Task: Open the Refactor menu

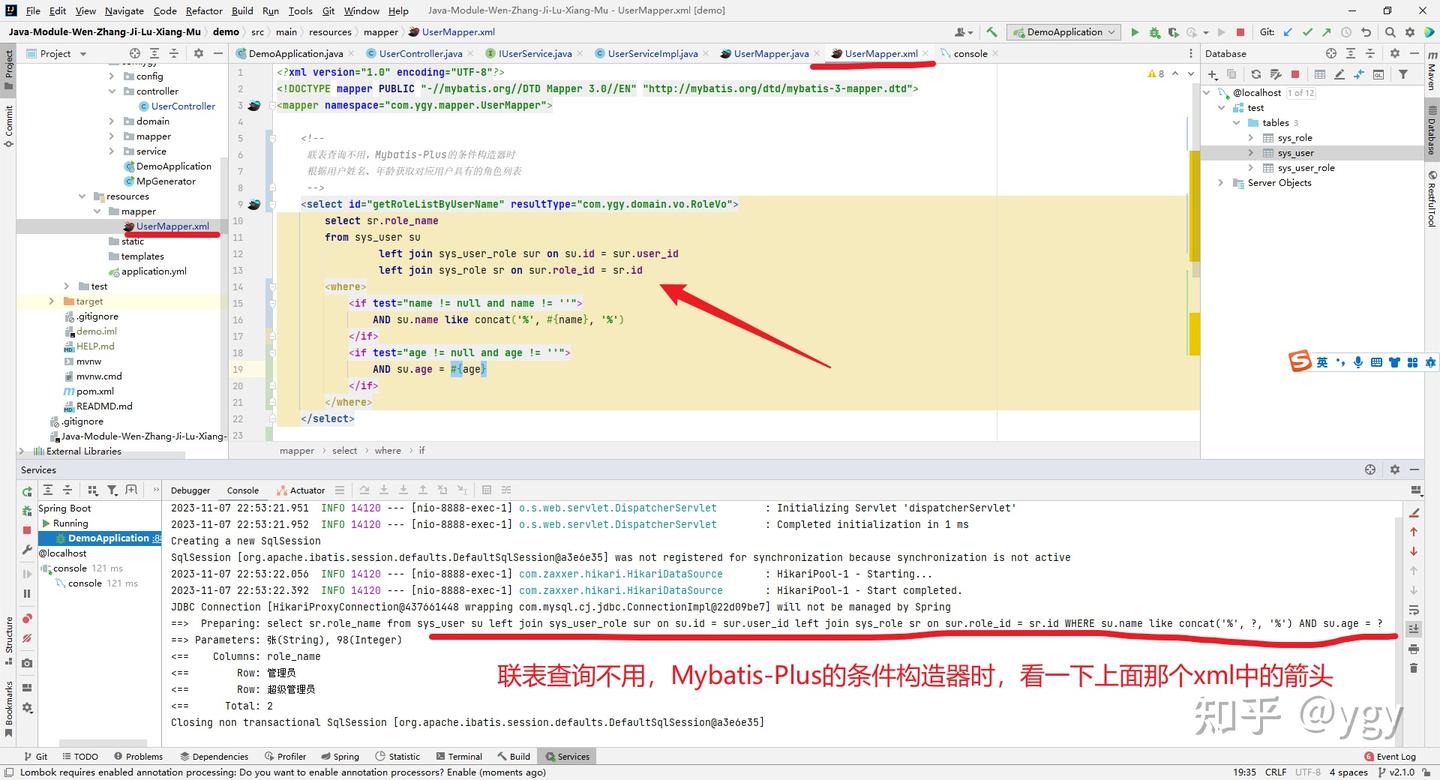Action: coord(204,11)
